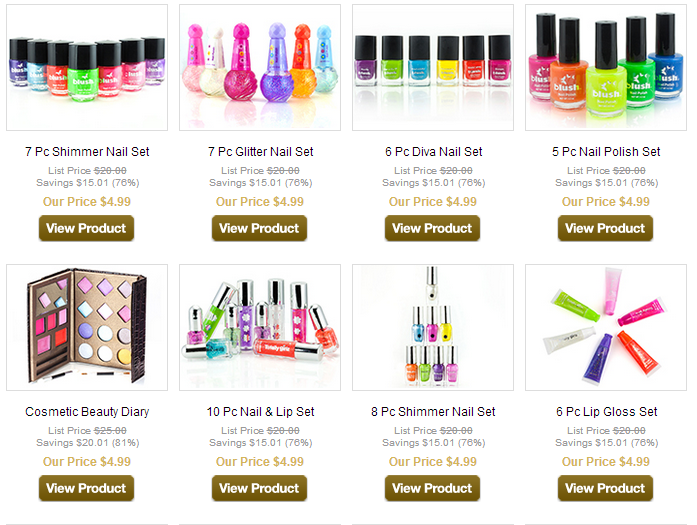This screenshot has width=697, height=525.
Task: View Product for 6 Pc Diva Nail Set
Action: point(432,228)
